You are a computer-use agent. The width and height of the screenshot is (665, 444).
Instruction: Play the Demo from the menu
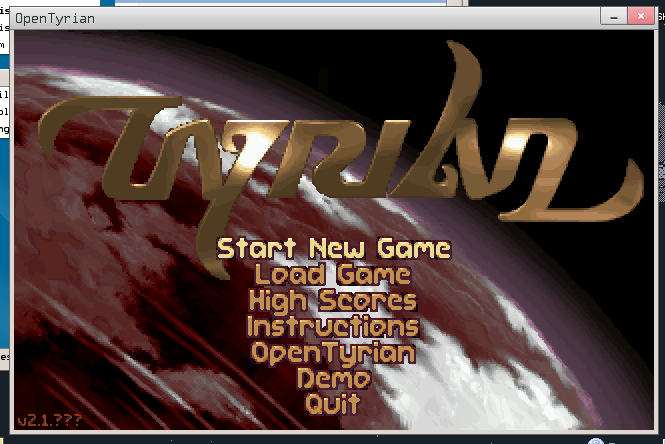(333, 378)
